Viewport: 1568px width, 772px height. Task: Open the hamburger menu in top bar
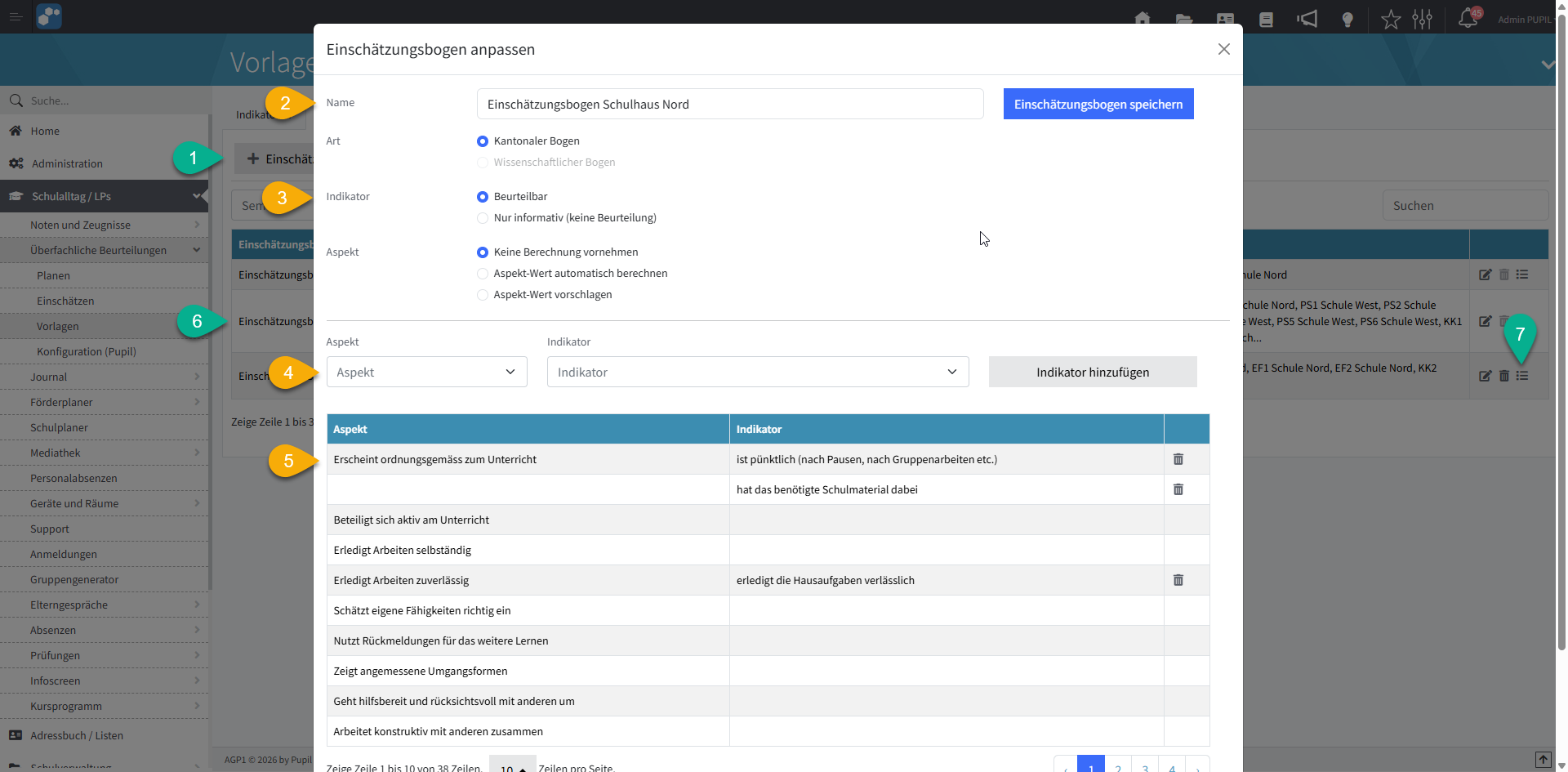pyautogui.click(x=16, y=16)
